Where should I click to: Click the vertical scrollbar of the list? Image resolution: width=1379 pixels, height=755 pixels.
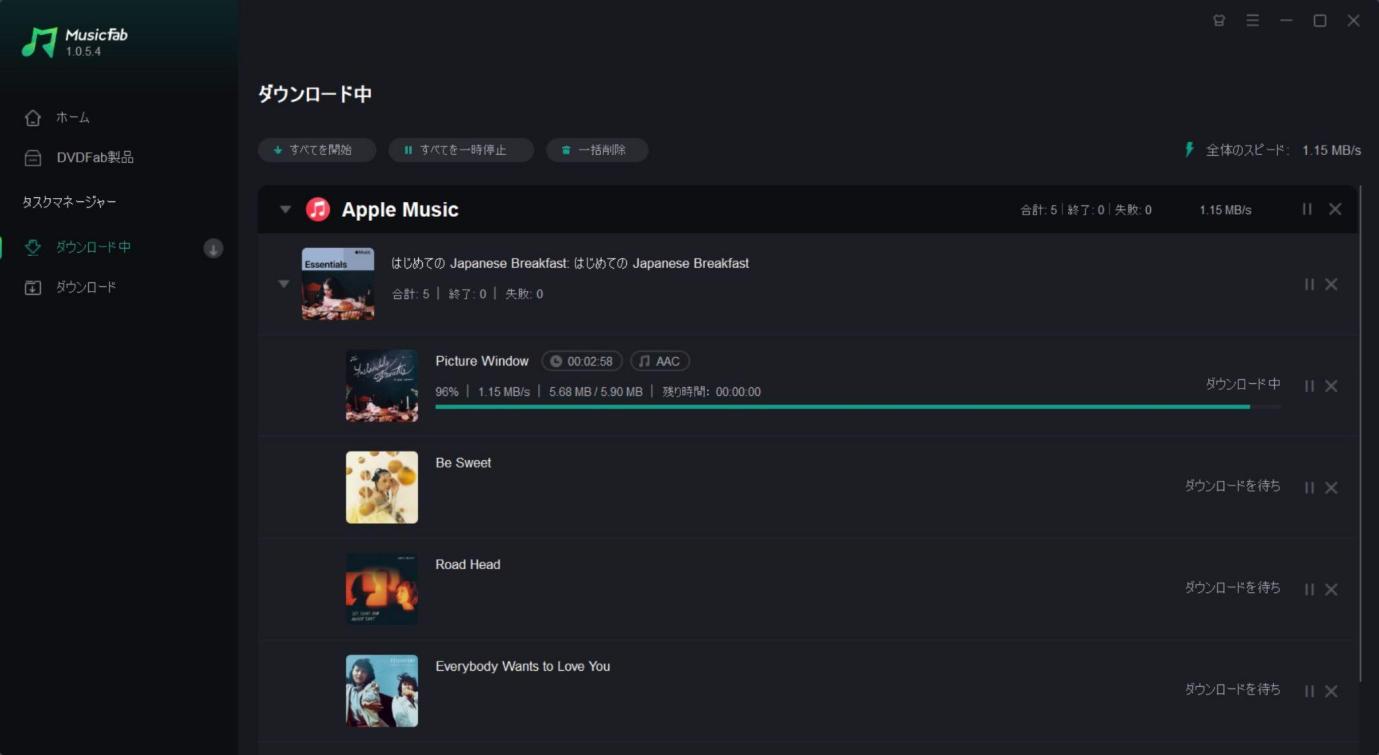(1360, 433)
